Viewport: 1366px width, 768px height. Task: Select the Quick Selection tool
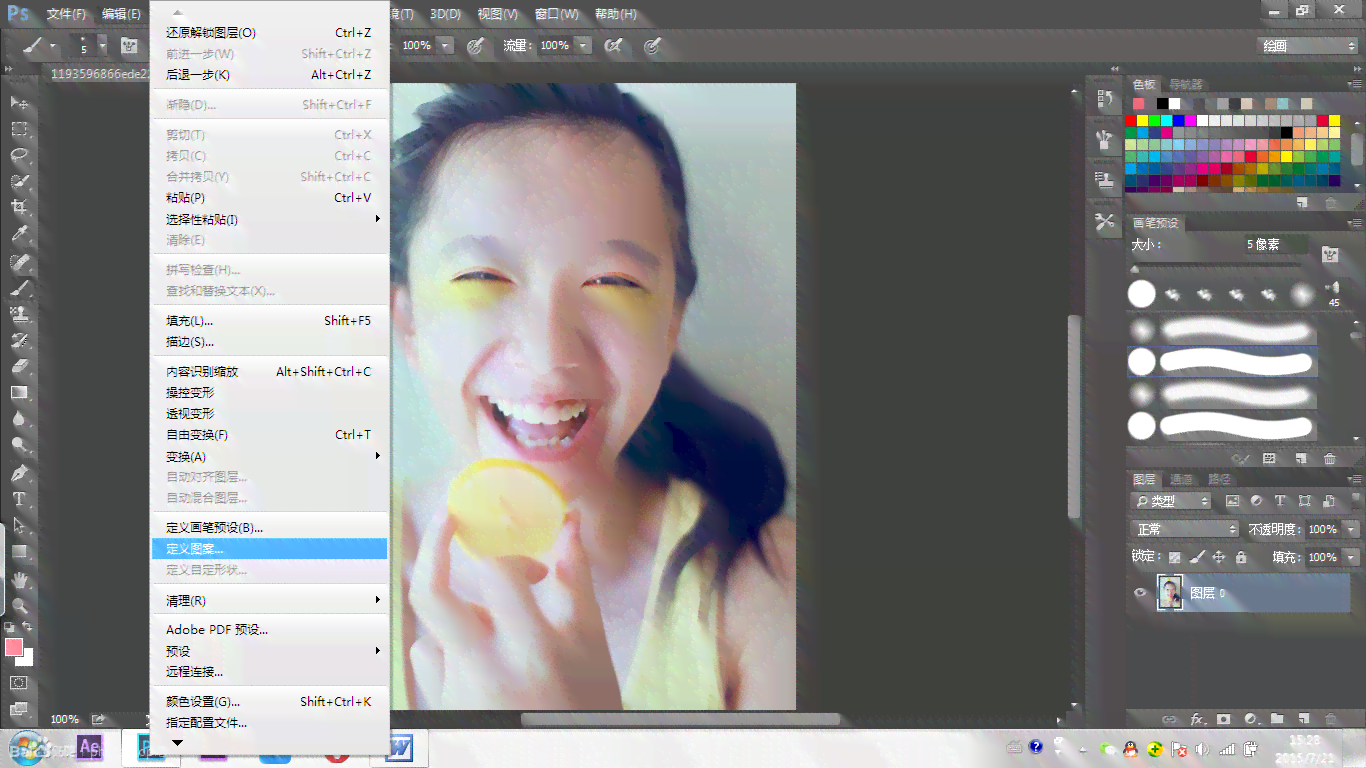[19, 182]
